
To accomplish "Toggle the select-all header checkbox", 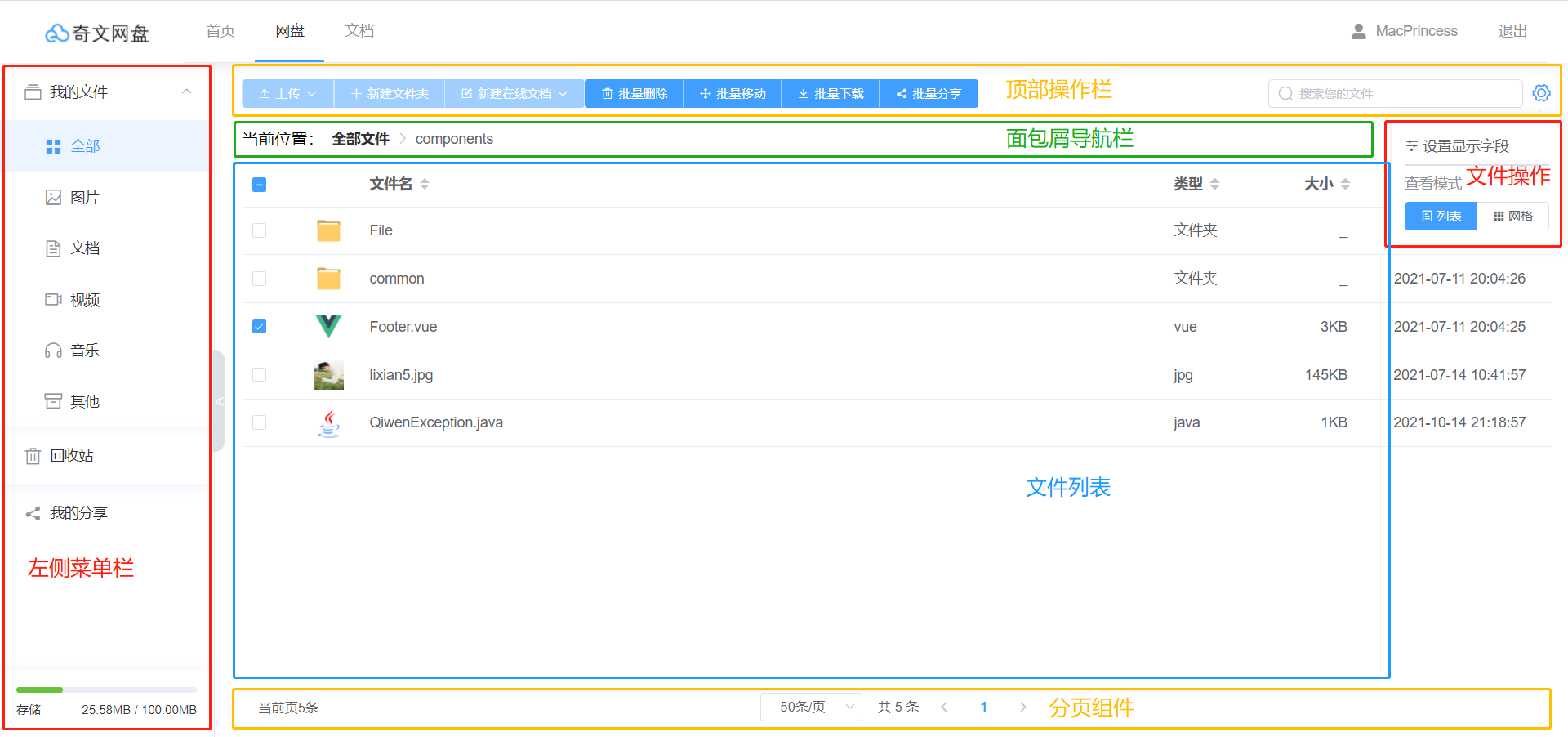I will pos(259,185).
